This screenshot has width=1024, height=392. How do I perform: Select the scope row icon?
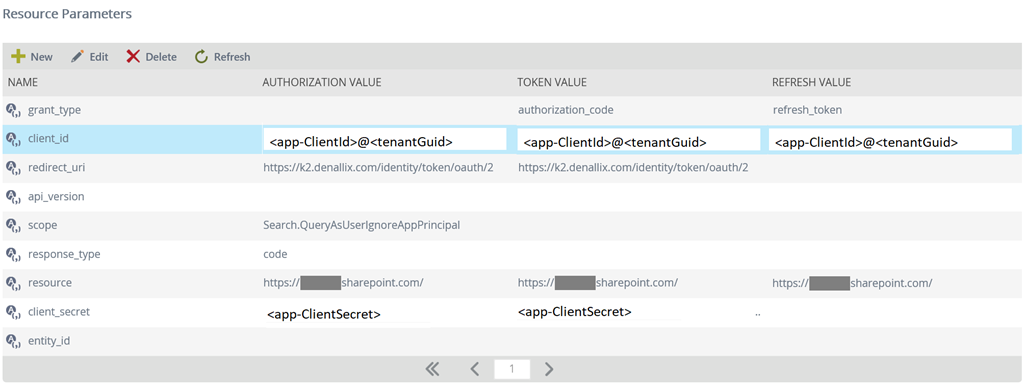coord(14,225)
